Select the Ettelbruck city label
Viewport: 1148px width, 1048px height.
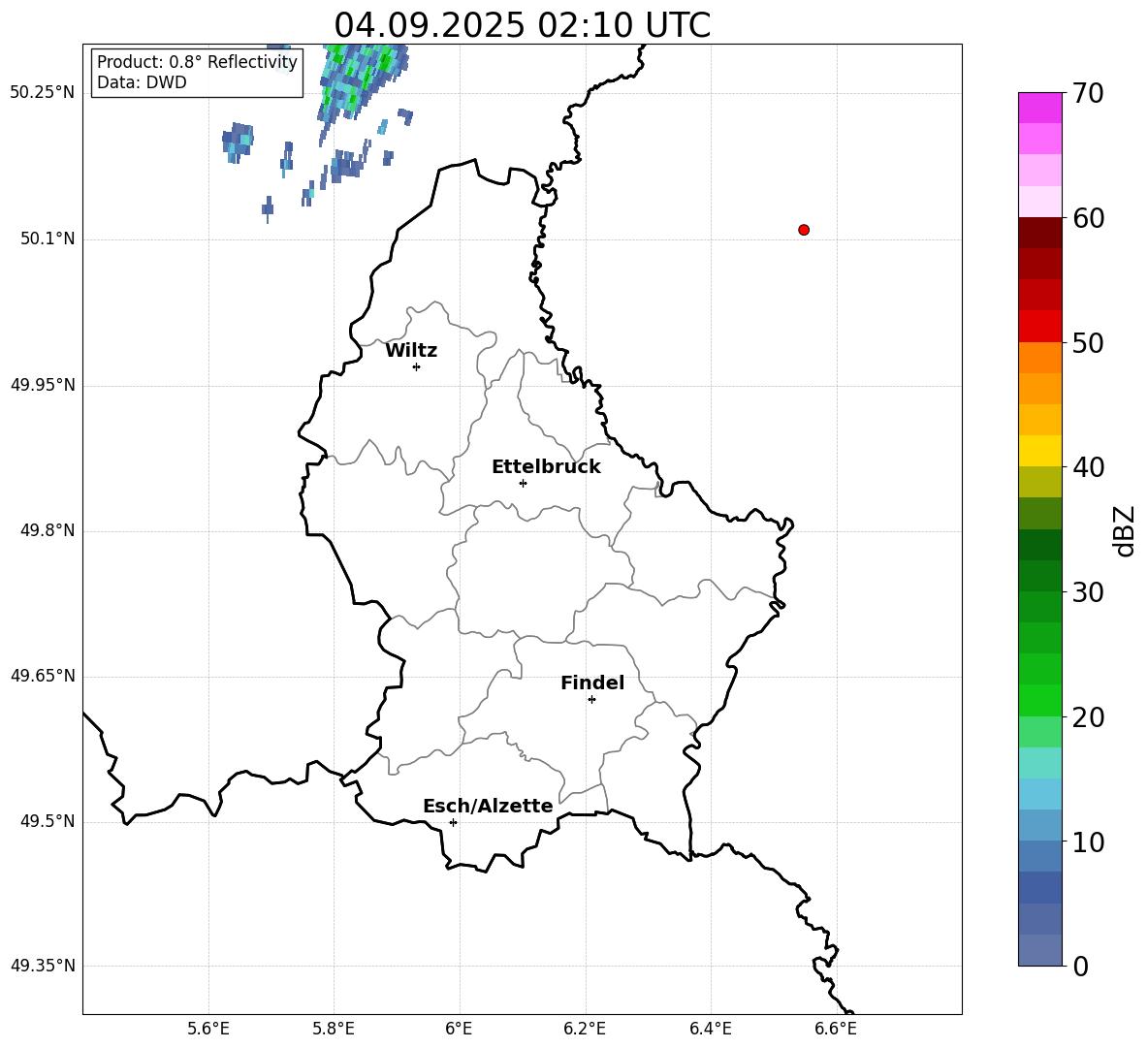click(546, 466)
